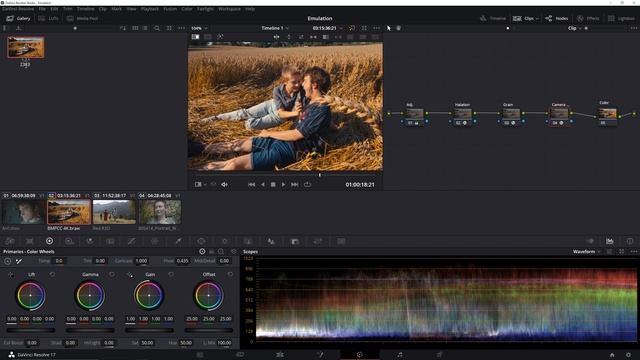The image size is (640, 360).
Task: Select the portrait clip 04 thumbnail
Action: tap(160, 212)
